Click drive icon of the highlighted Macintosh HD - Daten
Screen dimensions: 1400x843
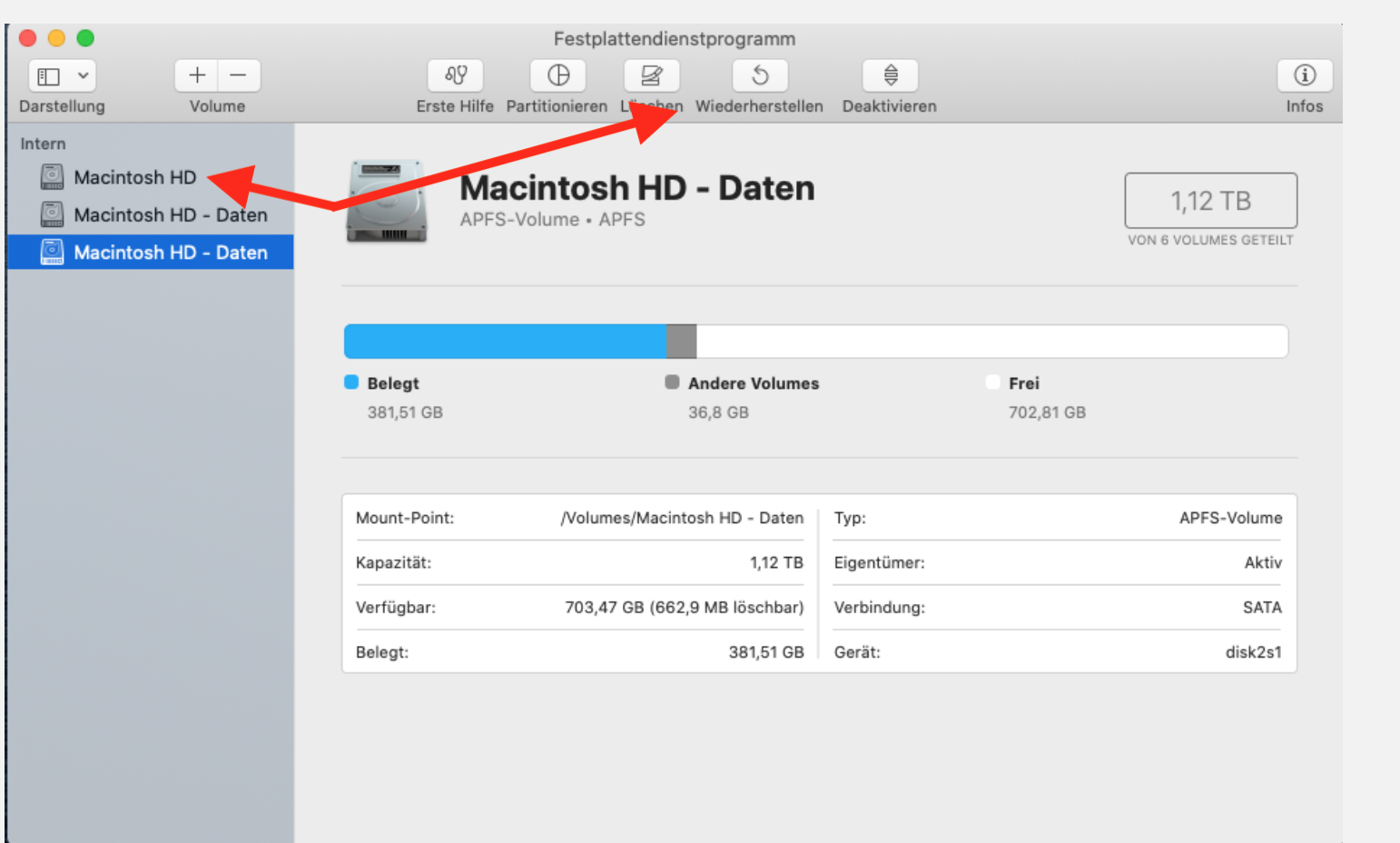click(53, 252)
